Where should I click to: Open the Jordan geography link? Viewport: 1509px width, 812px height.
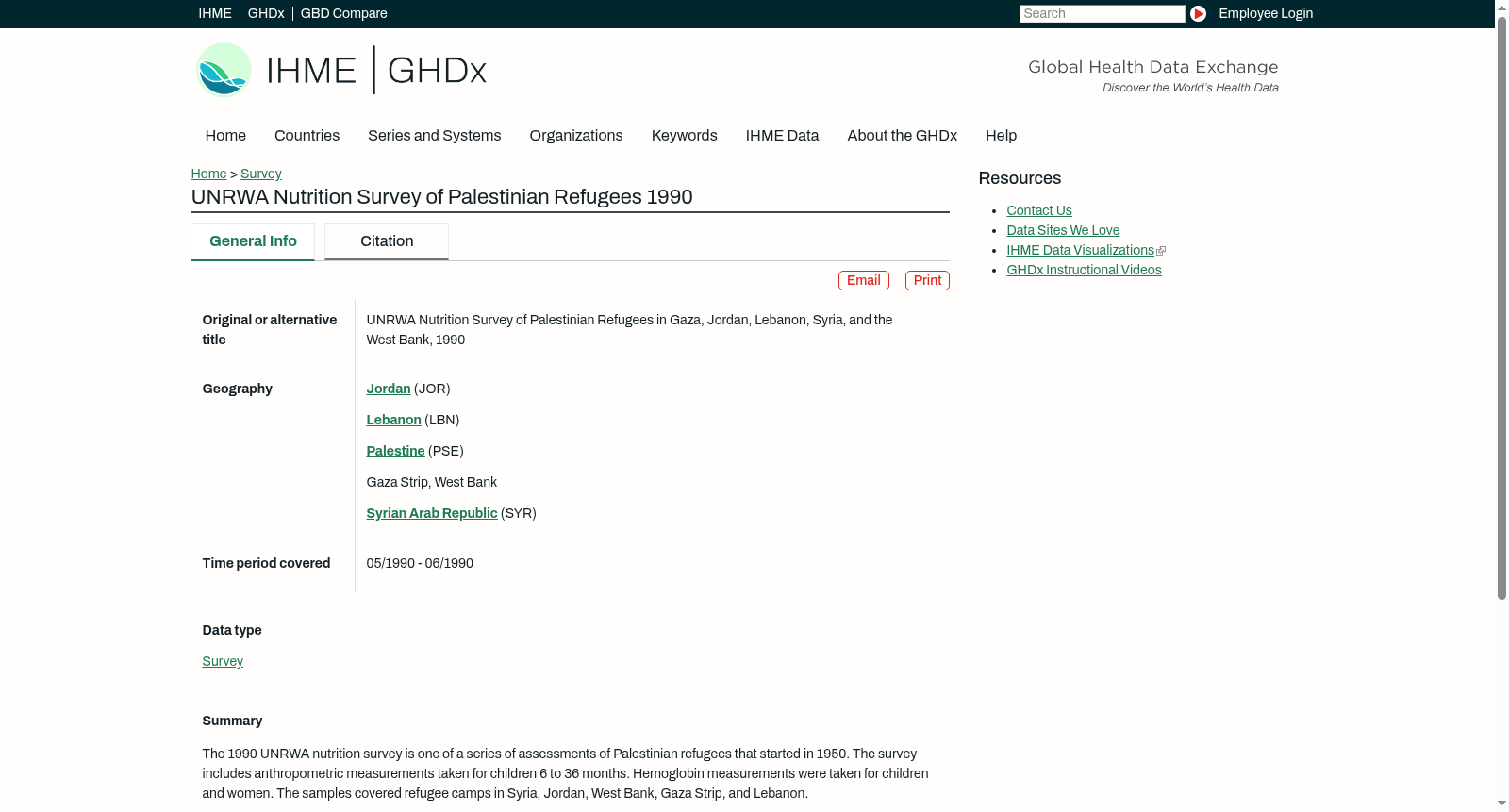click(389, 389)
